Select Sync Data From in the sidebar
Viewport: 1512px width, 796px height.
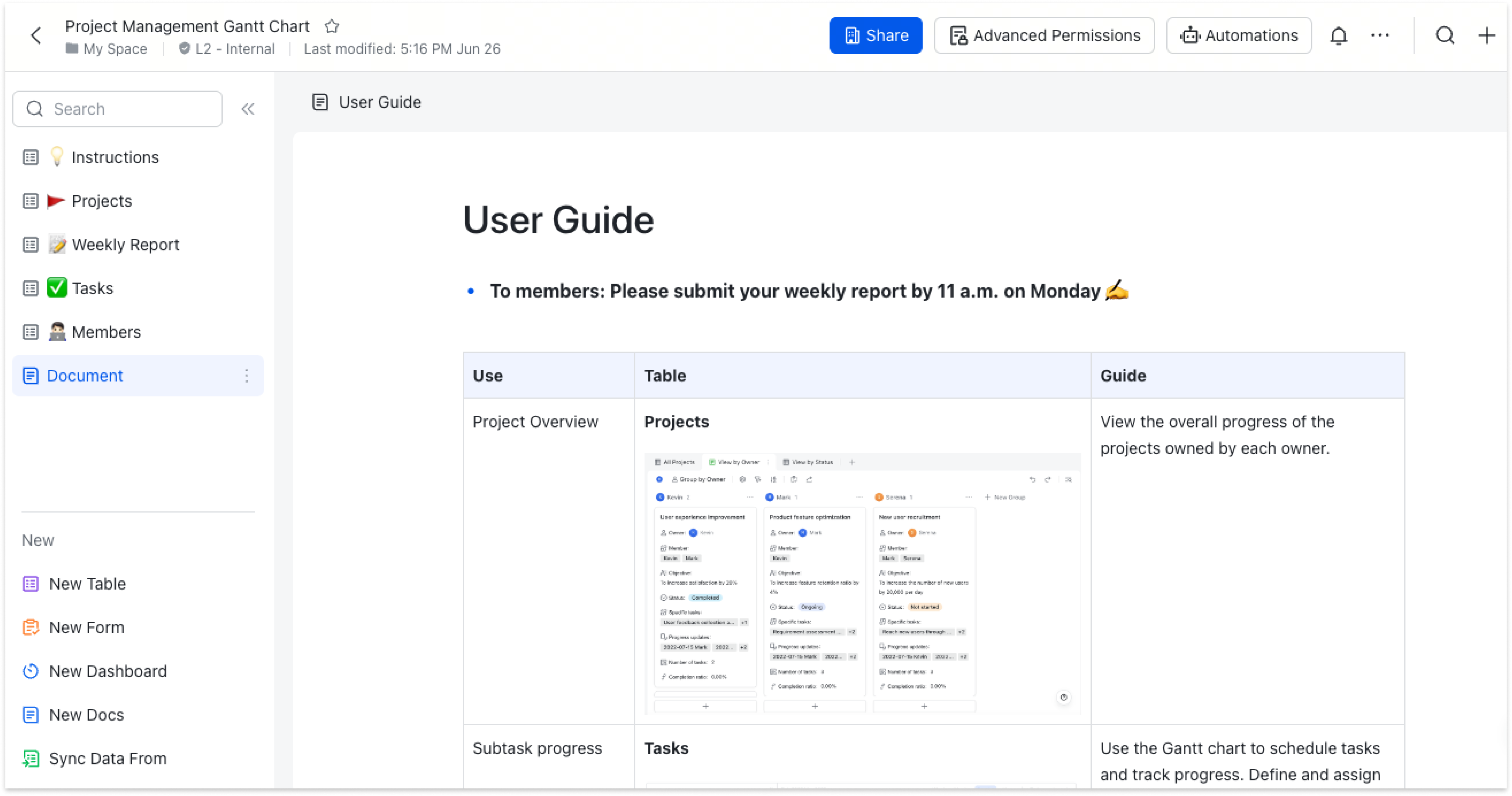tap(107, 758)
